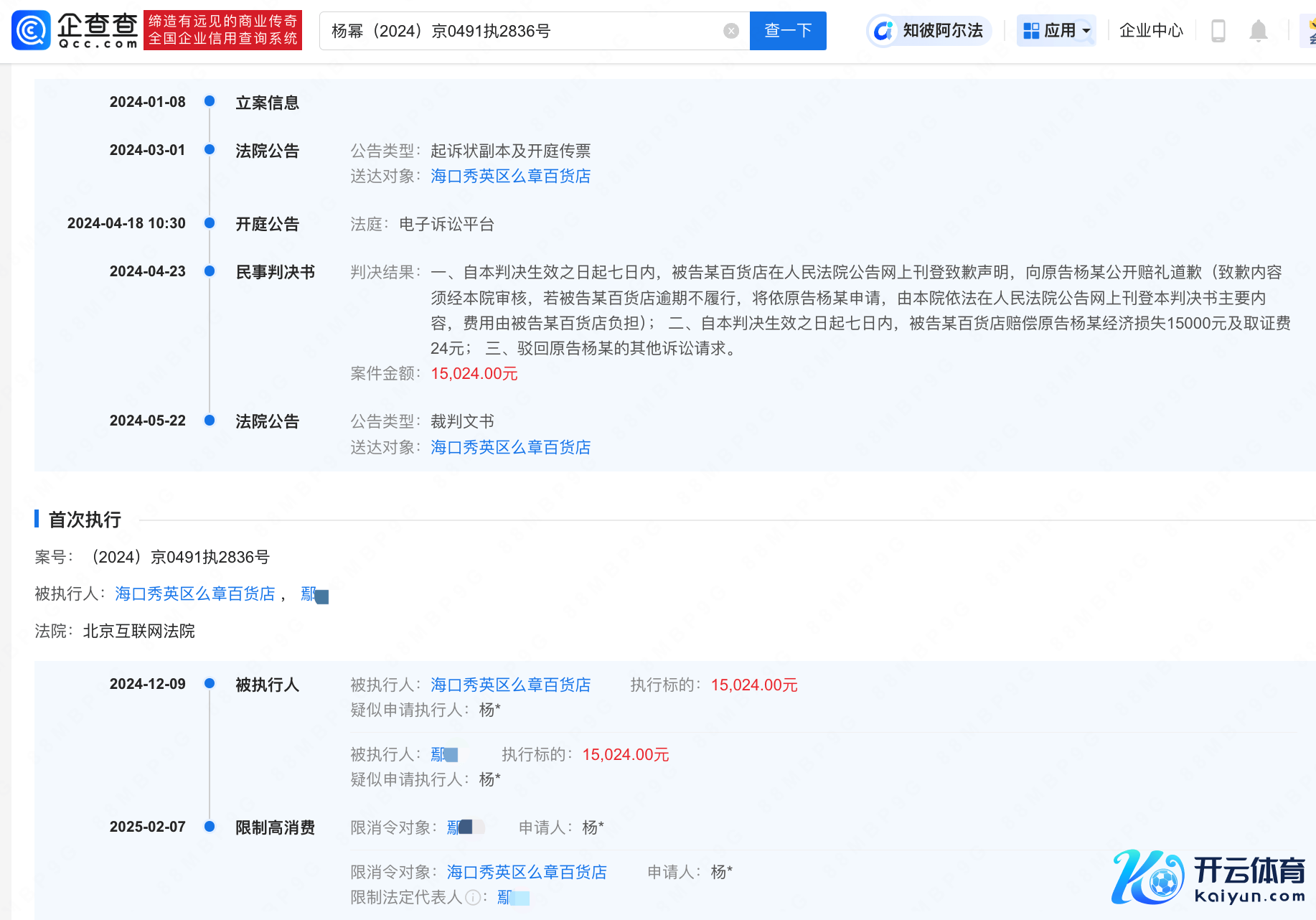This screenshot has height=920, width=1316.
Task: Open 海口秀英区么章百货店 link under 2024-03-01
Action: coord(510,177)
